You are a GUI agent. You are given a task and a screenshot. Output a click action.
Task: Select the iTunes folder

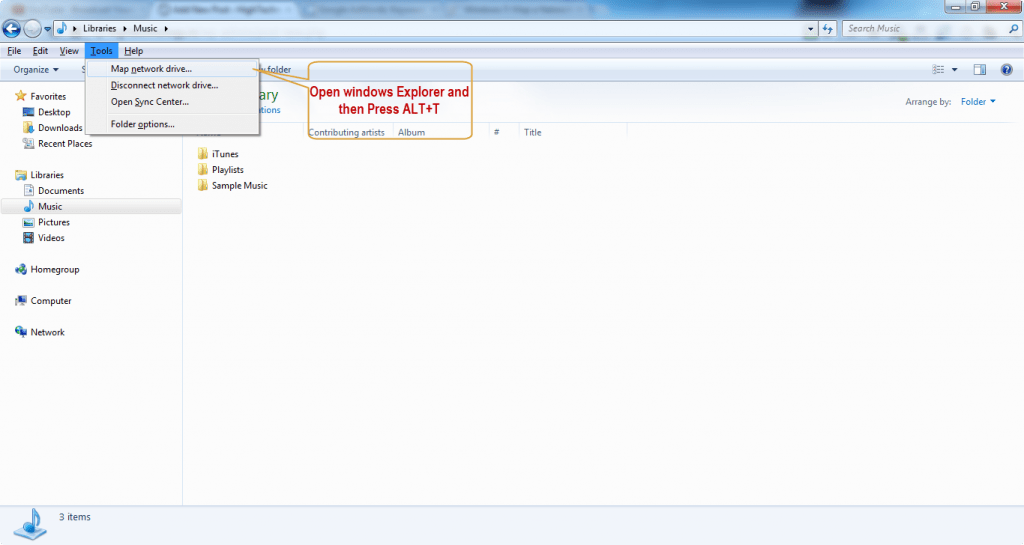click(225, 154)
